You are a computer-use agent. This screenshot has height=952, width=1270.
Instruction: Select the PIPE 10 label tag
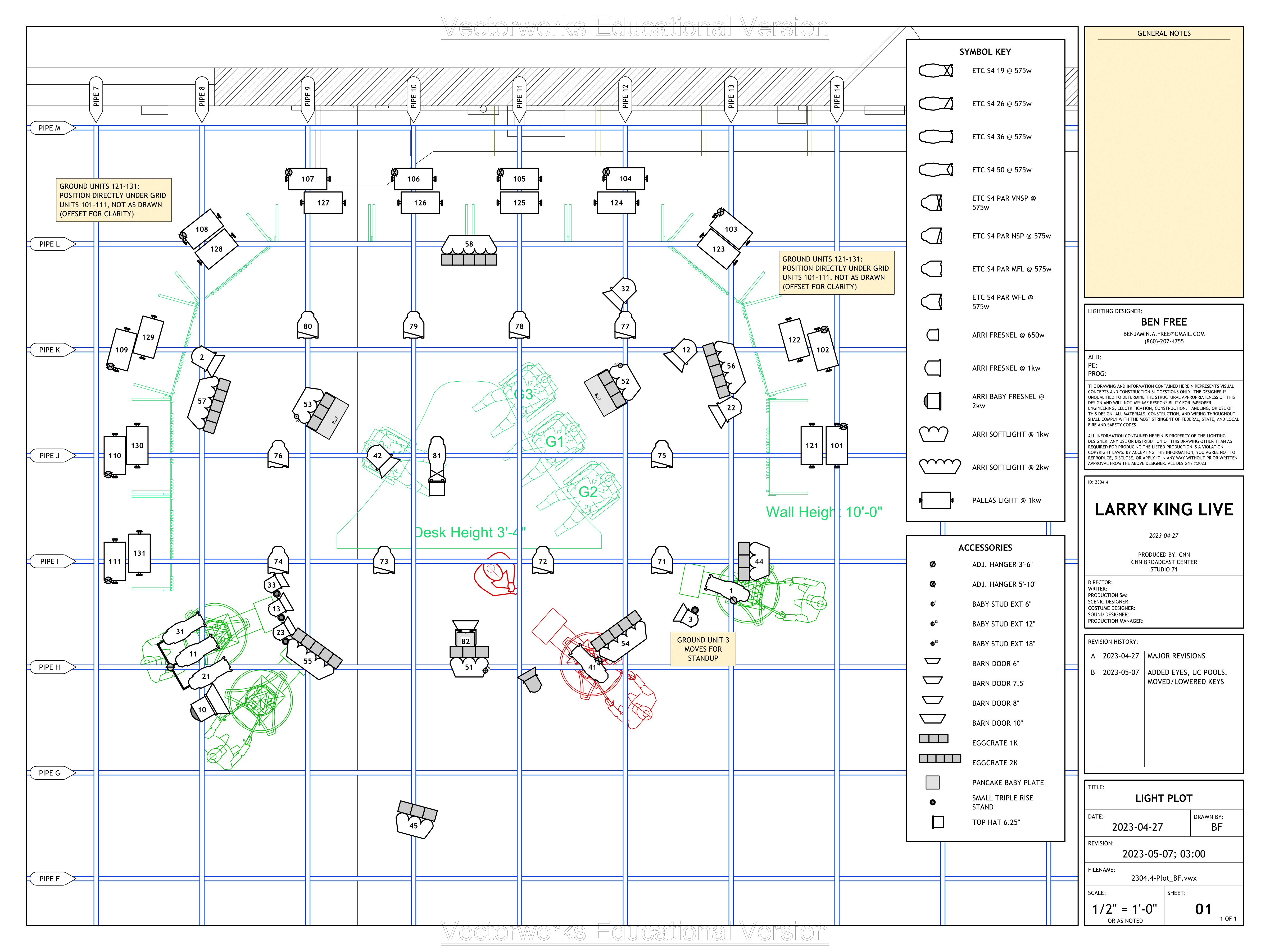[413, 99]
